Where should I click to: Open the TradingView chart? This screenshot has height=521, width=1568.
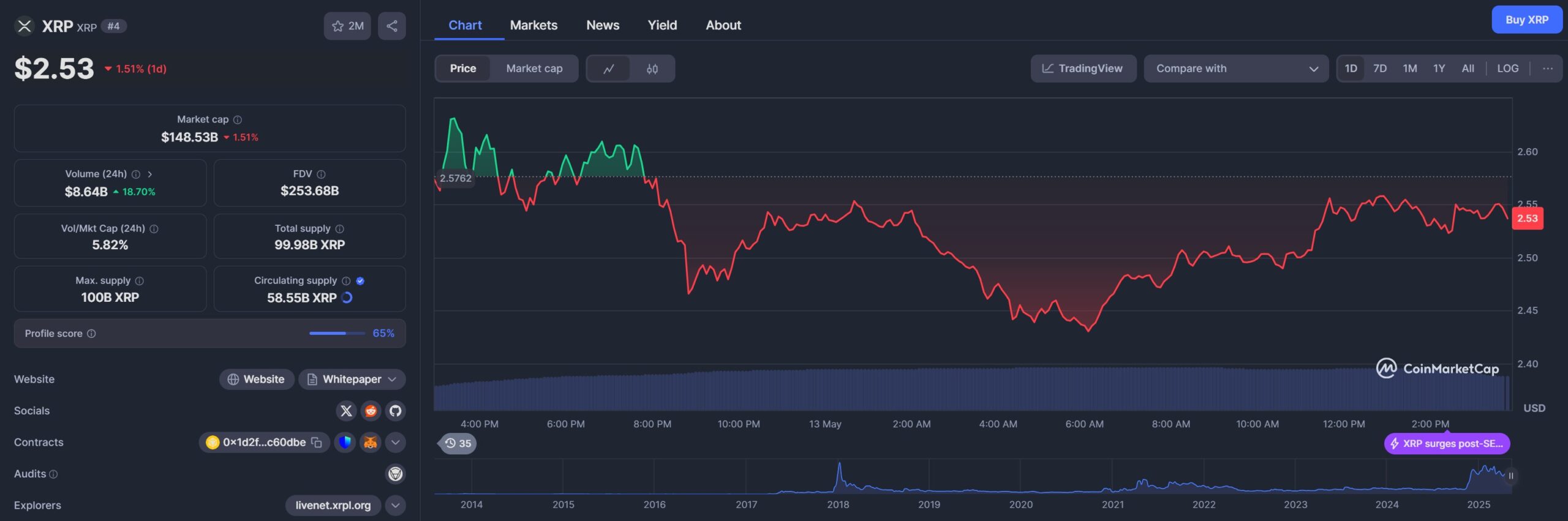coord(1084,69)
